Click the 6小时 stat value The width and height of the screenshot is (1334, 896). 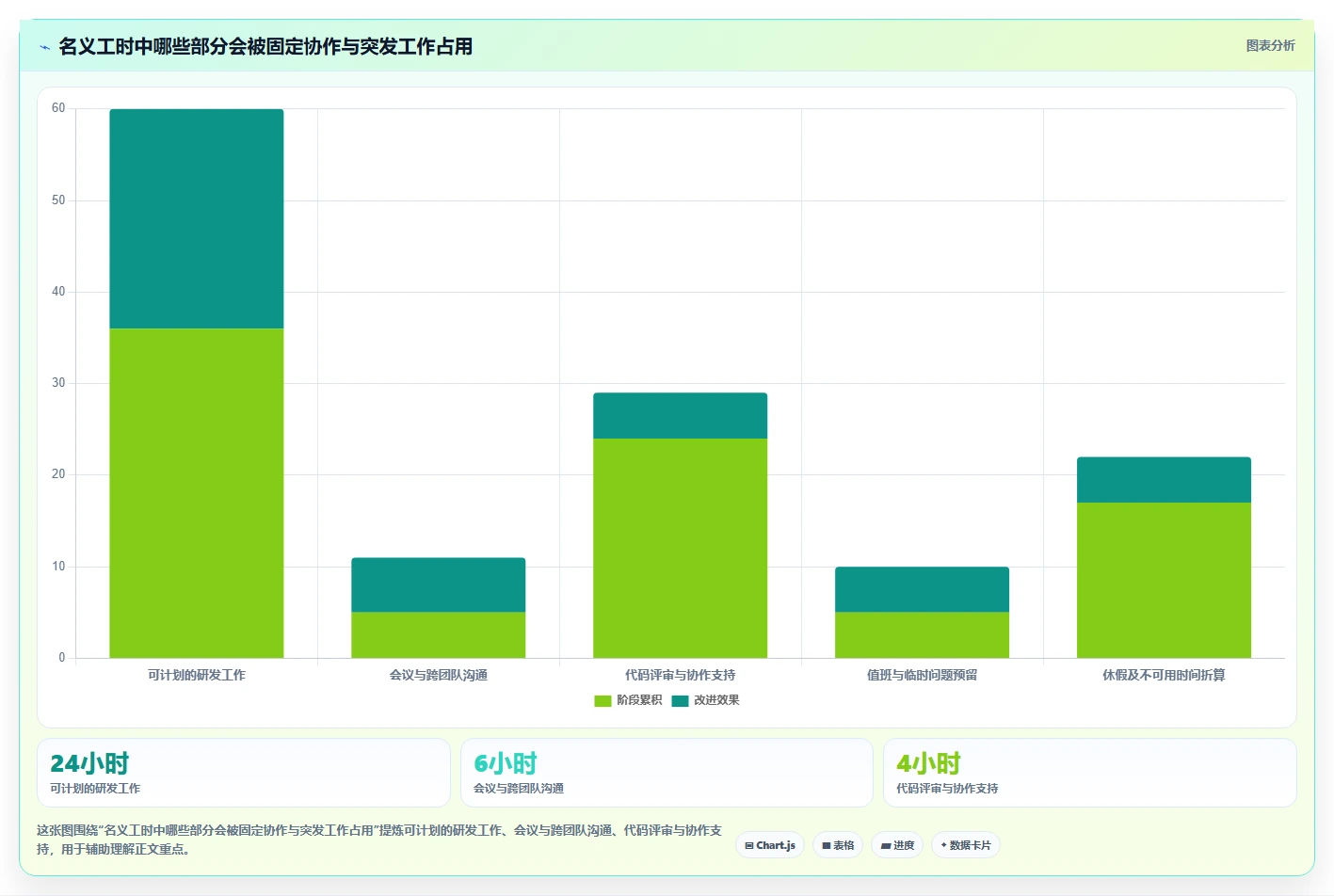click(506, 763)
